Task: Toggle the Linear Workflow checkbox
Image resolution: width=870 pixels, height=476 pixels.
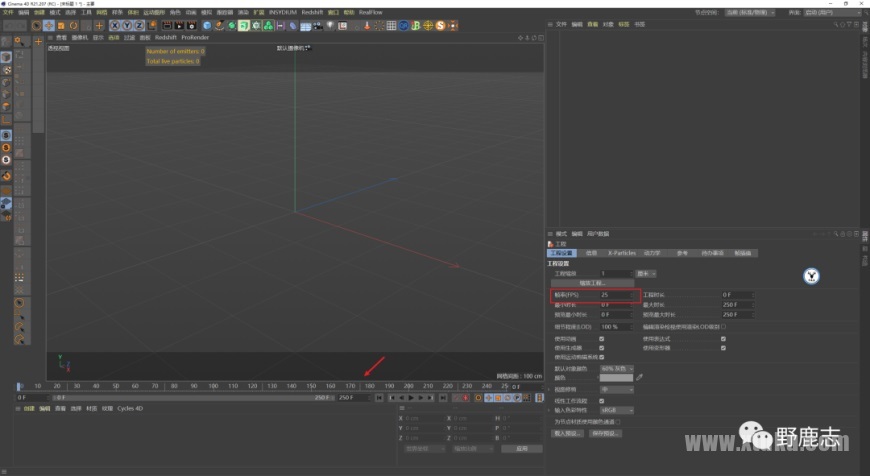Action: point(601,401)
